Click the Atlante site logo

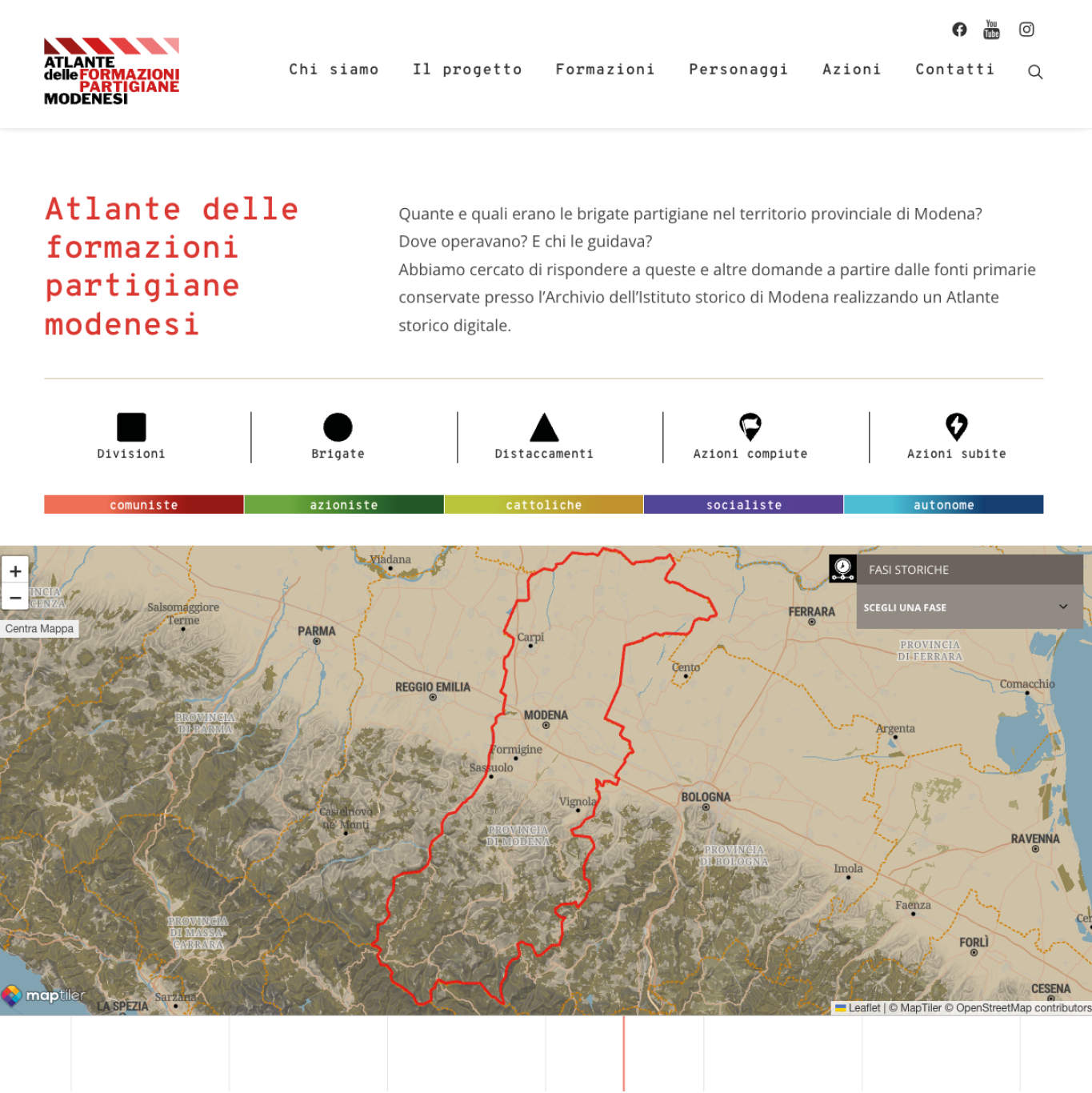pos(111,72)
